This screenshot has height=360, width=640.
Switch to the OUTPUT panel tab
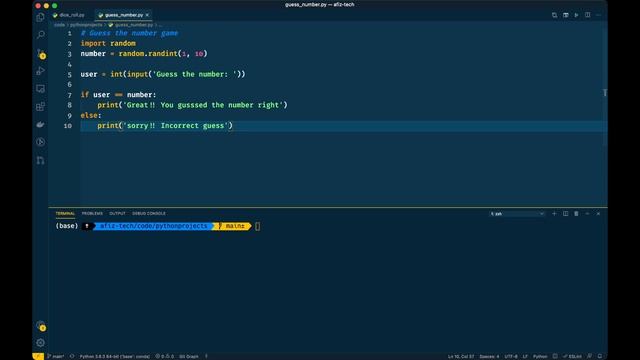[117, 213]
